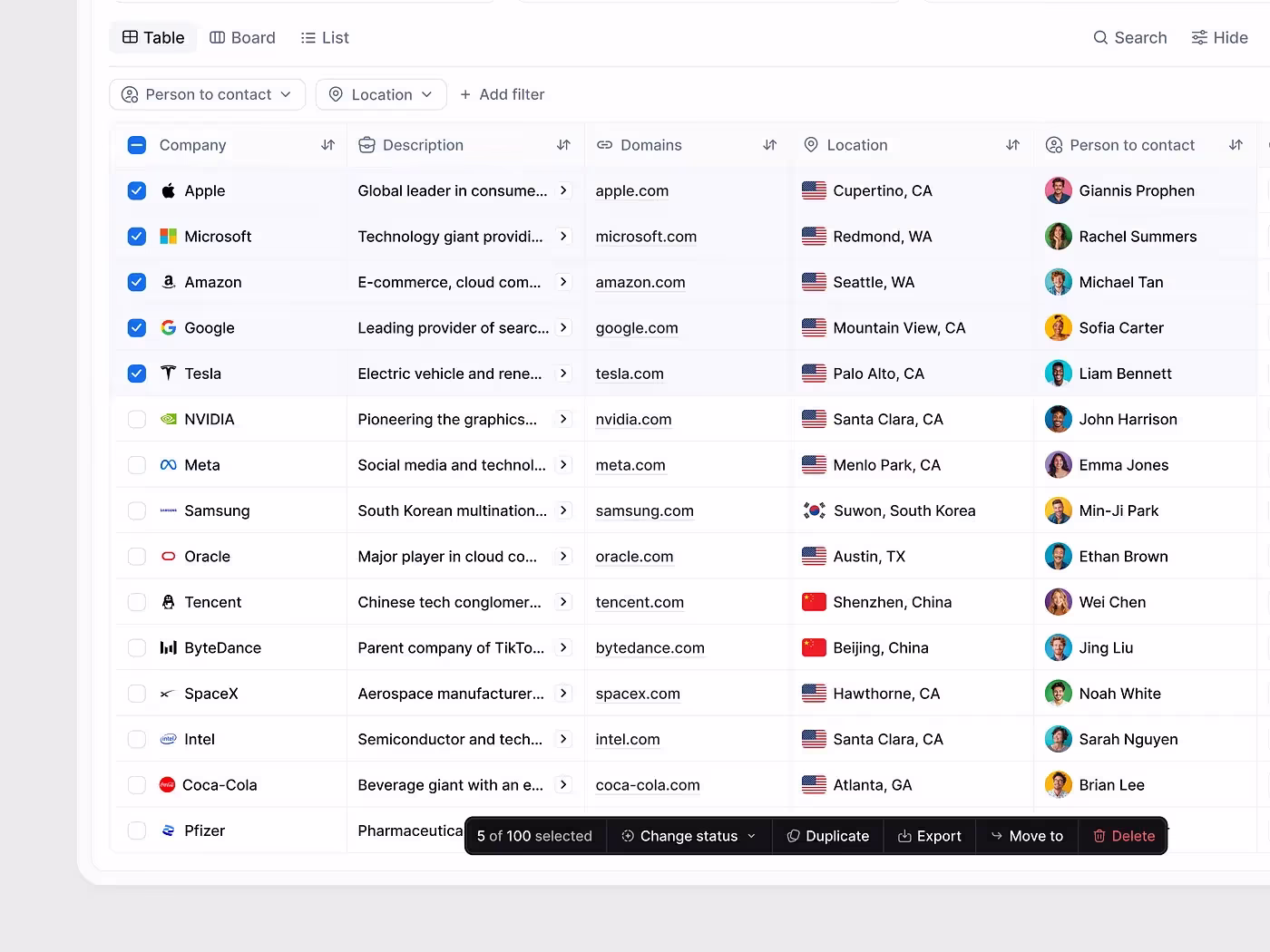Uncheck the Apple row checkbox
This screenshot has height=952, width=1270.
point(137,190)
